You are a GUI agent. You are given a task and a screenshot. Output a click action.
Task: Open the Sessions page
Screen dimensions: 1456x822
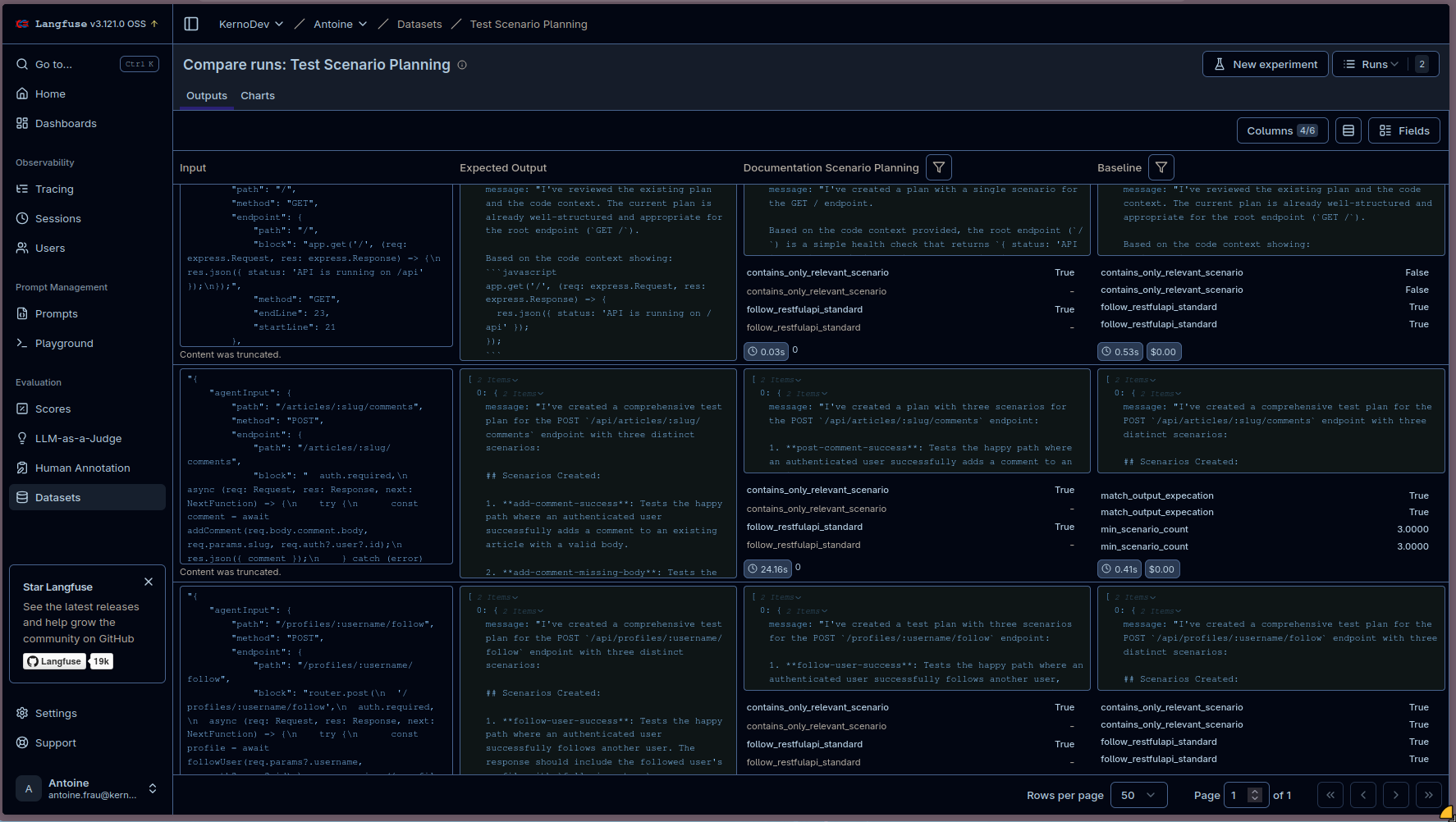coord(86,218)
